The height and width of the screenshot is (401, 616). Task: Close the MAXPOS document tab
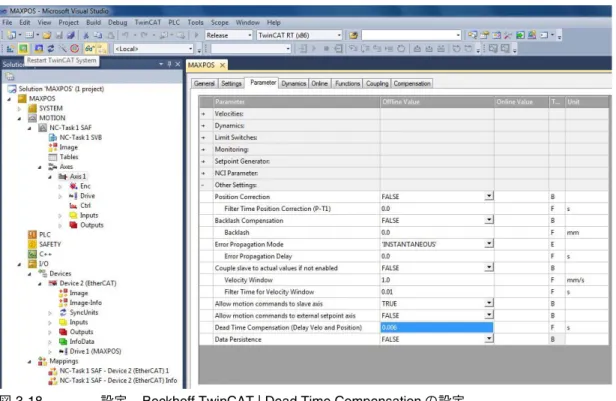coord(222,65)
